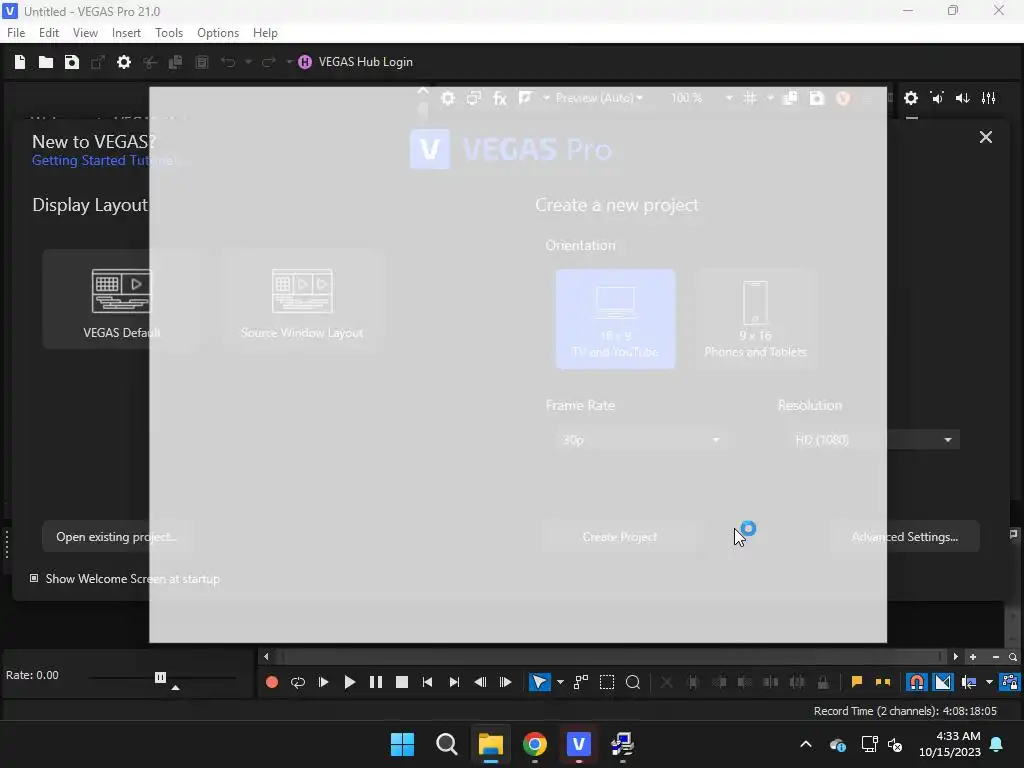The height and width of the screenshot is (768, 1024).
Task: Copy snapshot to clipboard in preview
Action: coord(790,98)
